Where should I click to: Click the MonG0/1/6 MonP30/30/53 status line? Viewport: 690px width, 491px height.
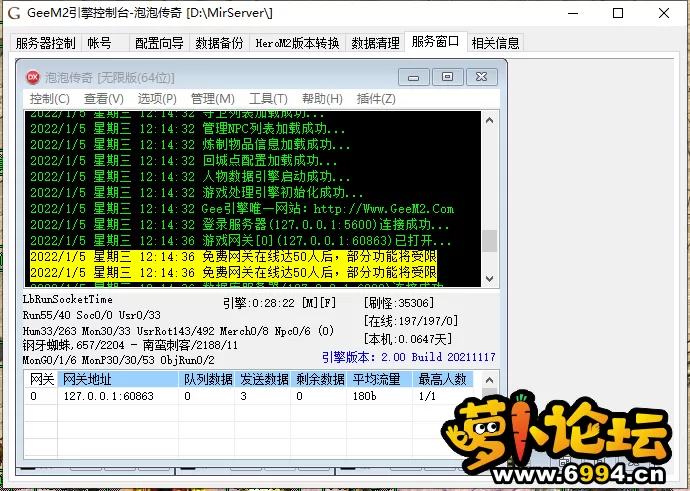pyautogui.click(x=118, y=360)
